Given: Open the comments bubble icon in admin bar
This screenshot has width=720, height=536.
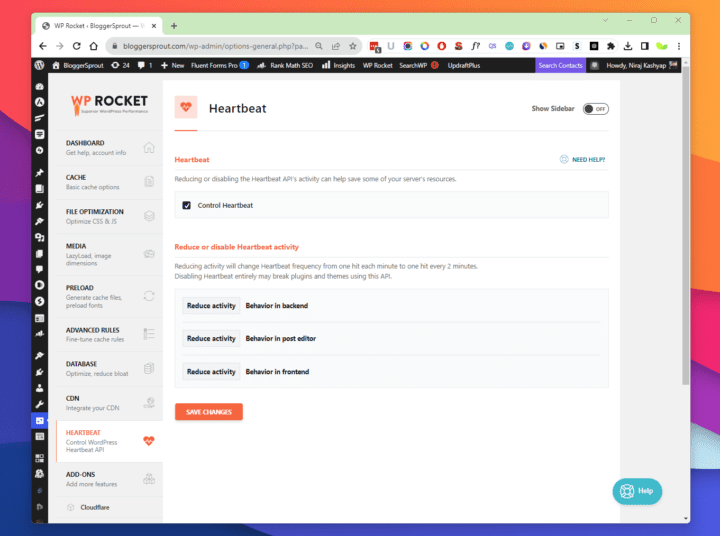Looking at the screenshot, I should click(141, 65).
